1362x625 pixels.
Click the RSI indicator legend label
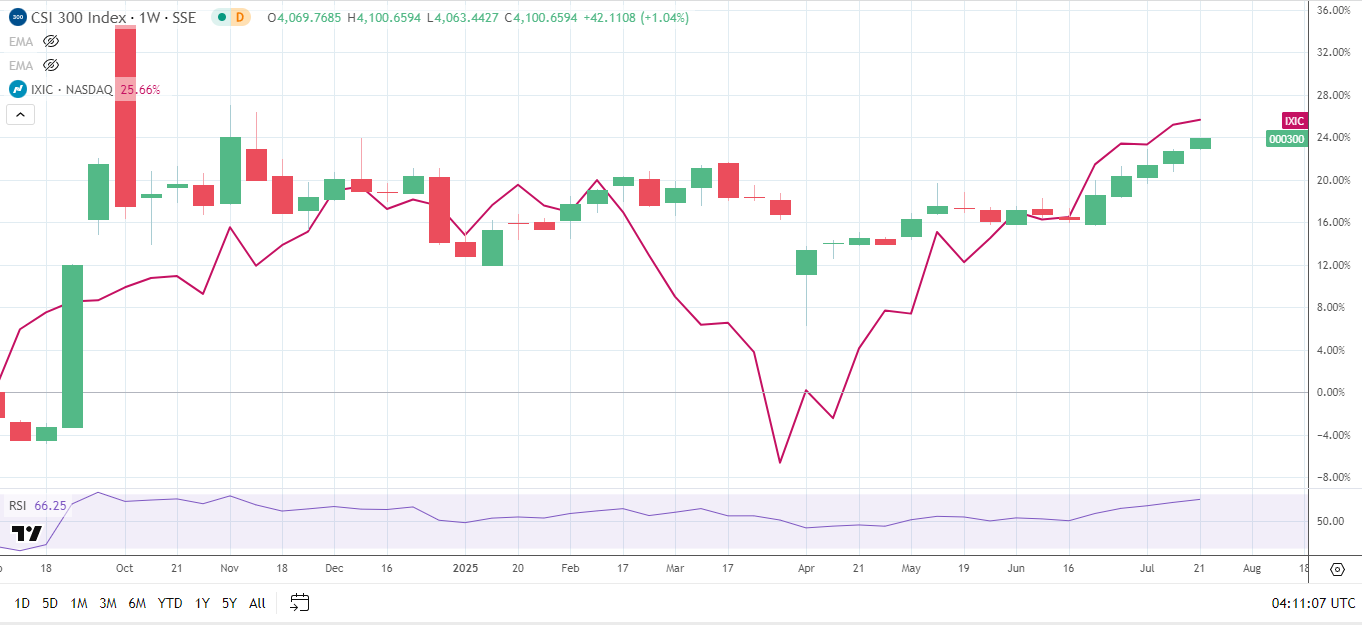click(x=18, y=505)
